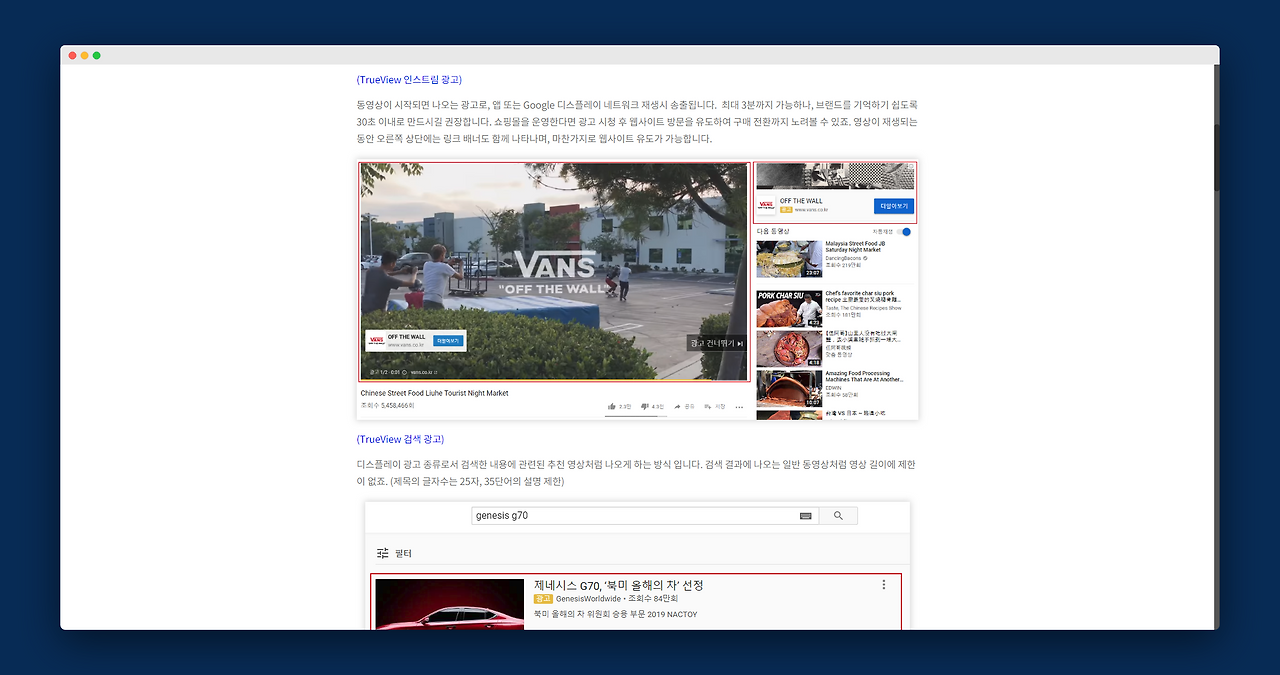Click the DancingBacons channel name
Image resolution: width=1280 pixels, height=675 pixels.
pos(845,258)
